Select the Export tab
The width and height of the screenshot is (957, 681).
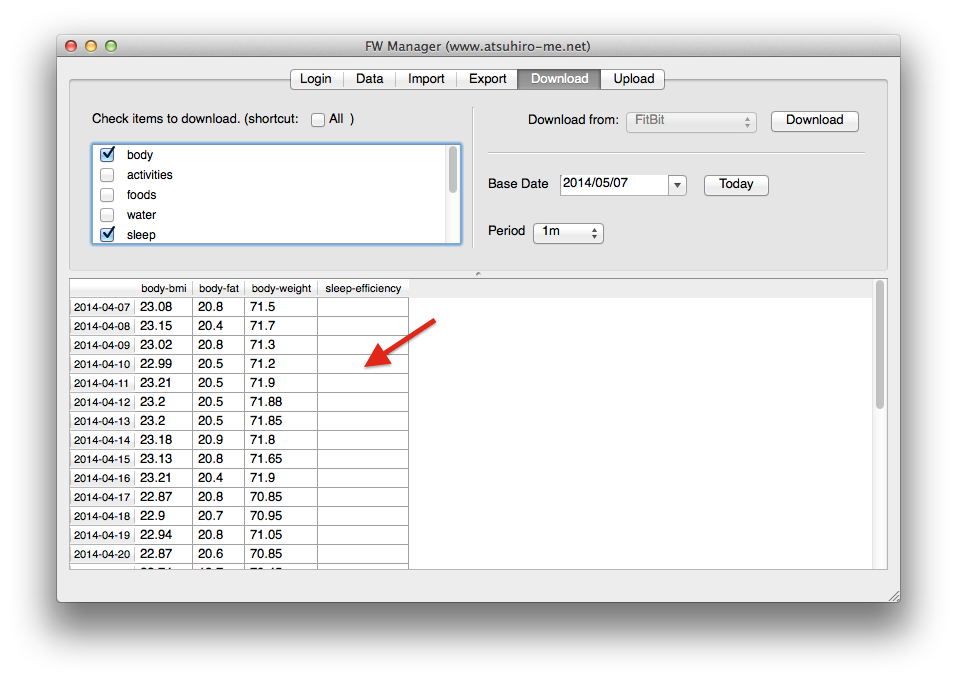coord(487,79)
